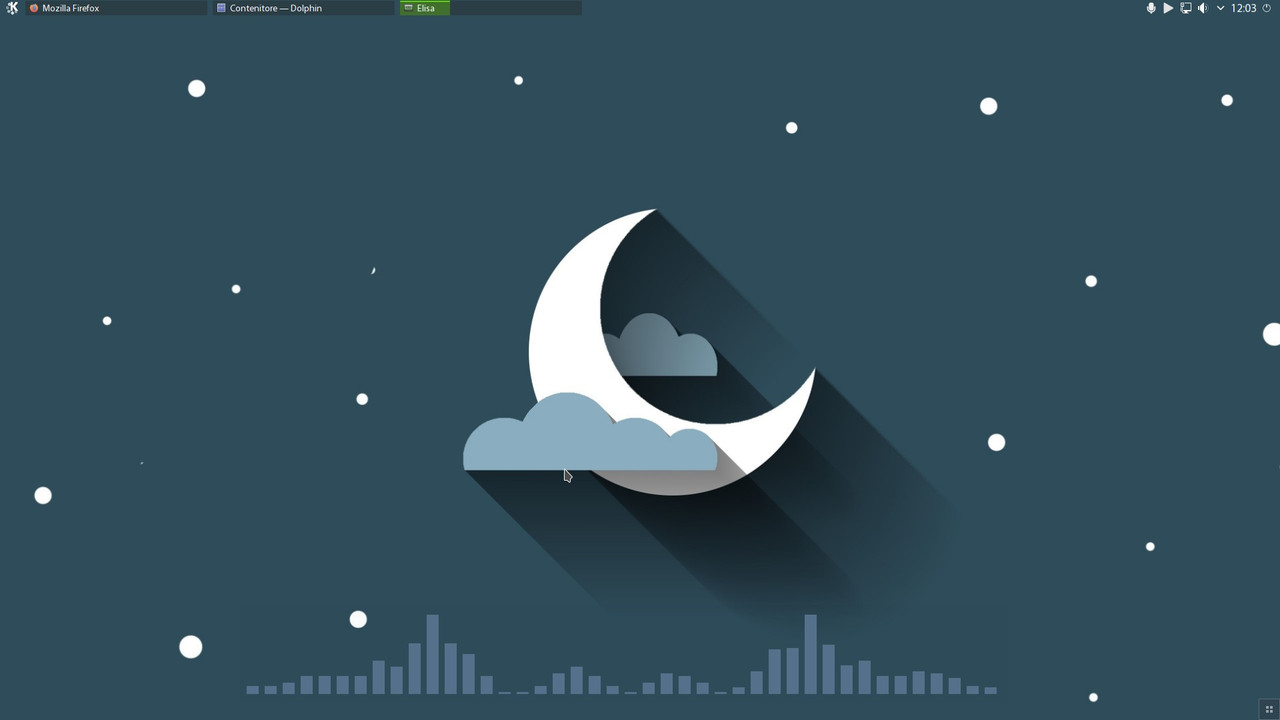This screenshot has height=720, width=1280.
Task: Open the KDE application launcher
Action: [12, 8]
